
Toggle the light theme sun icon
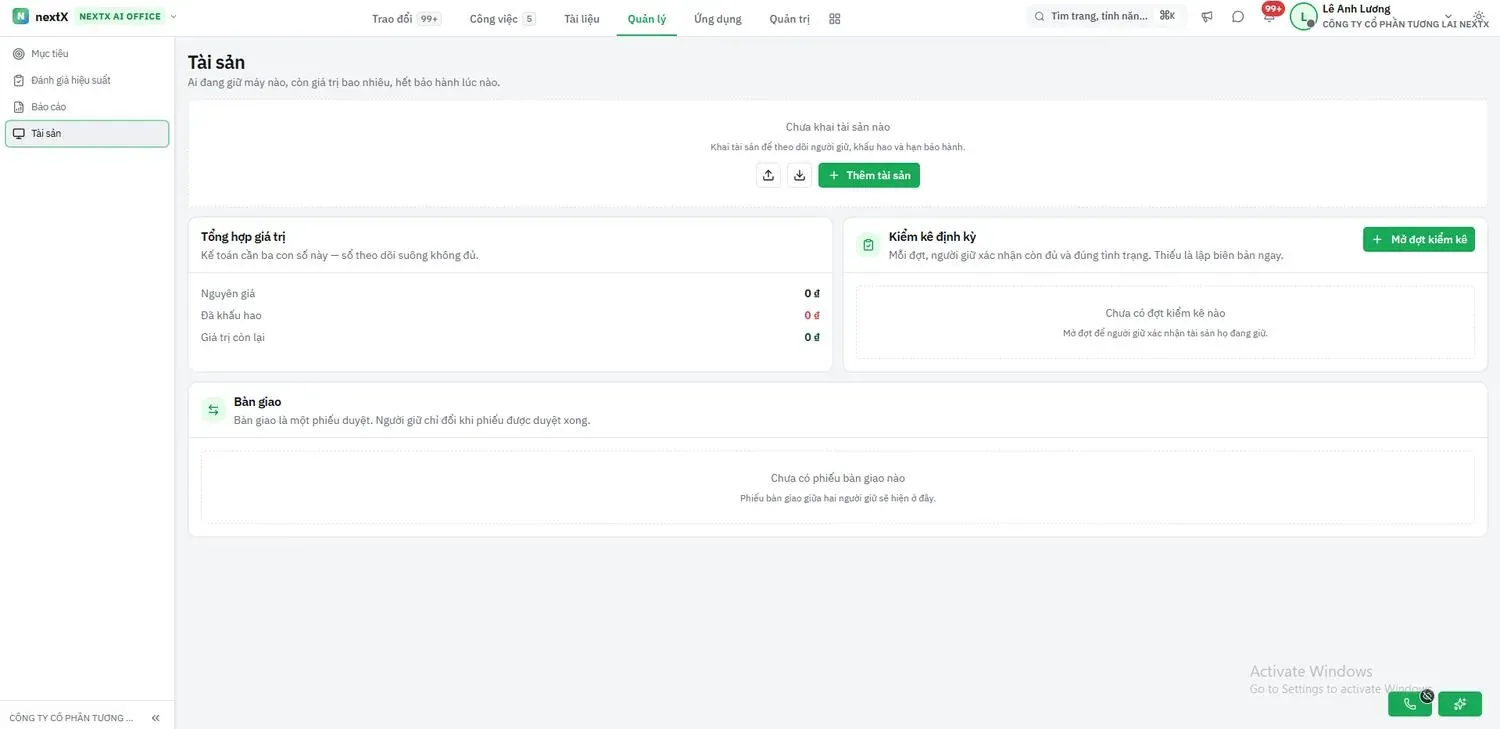(1479, 16)
